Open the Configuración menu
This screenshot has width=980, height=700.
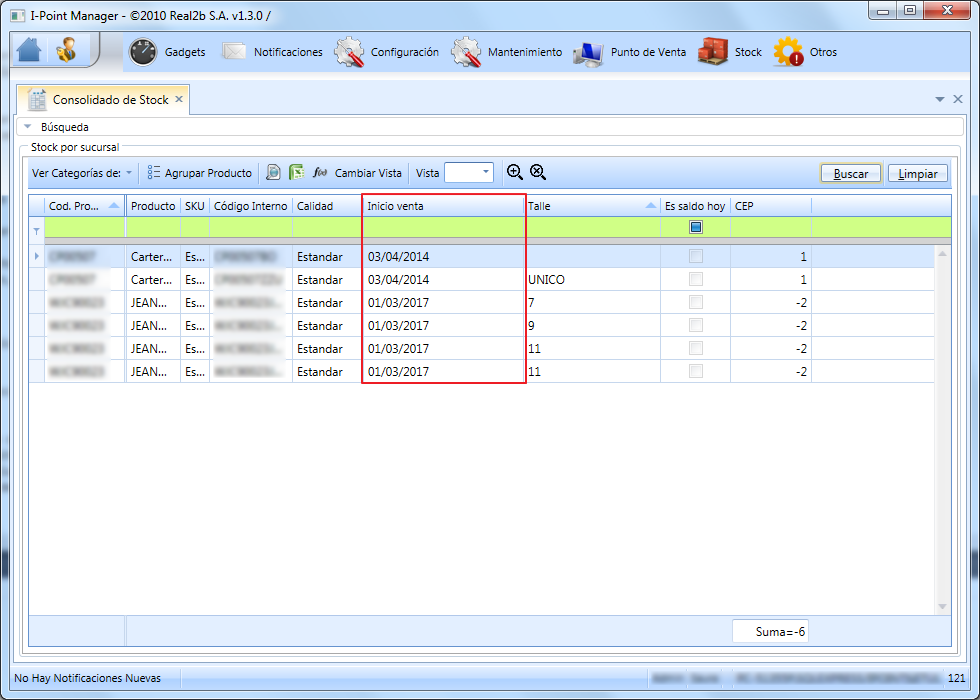click(x=387, y=52)
